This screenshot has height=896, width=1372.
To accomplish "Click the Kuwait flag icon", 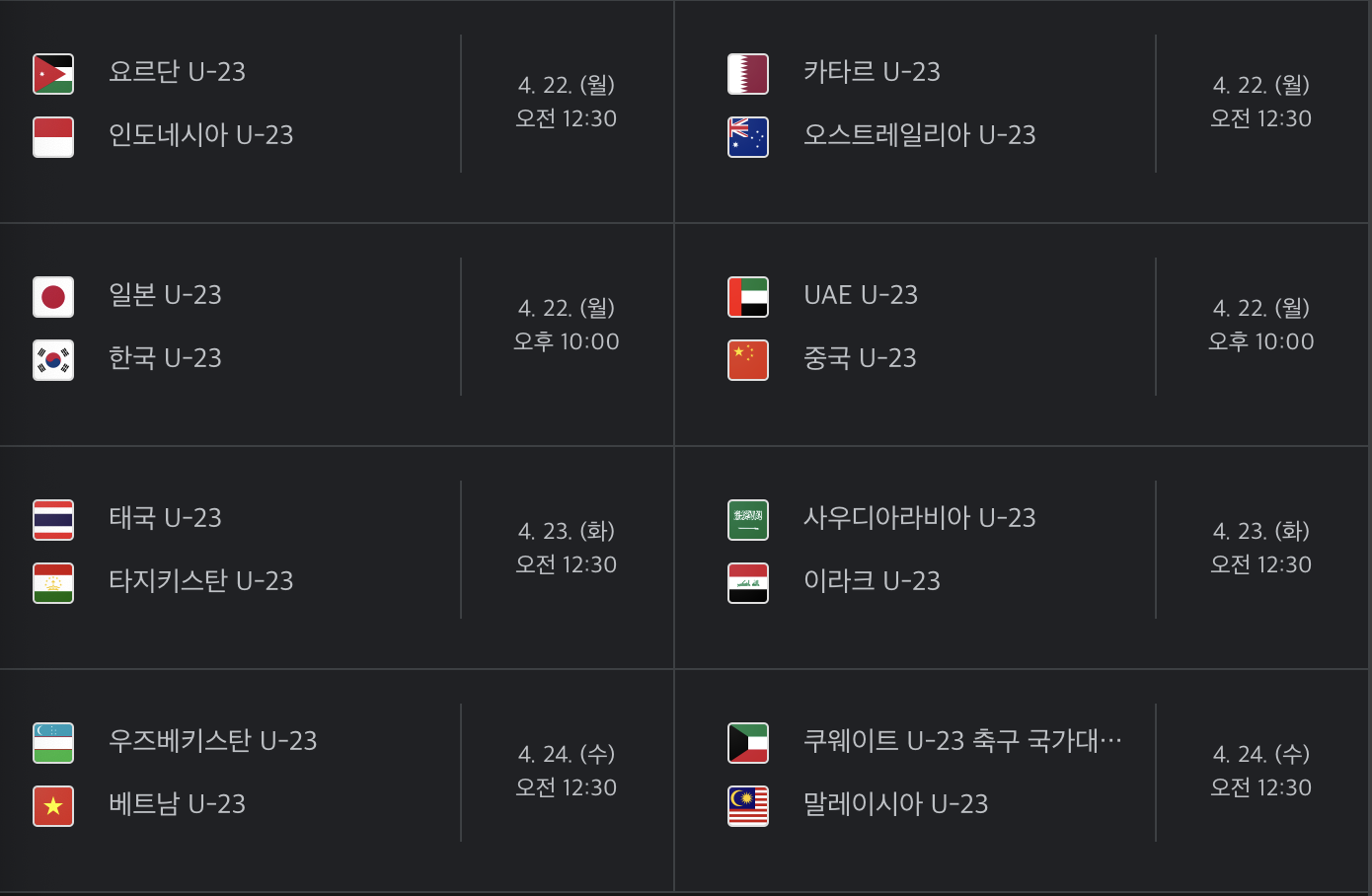I will point(747,743).
